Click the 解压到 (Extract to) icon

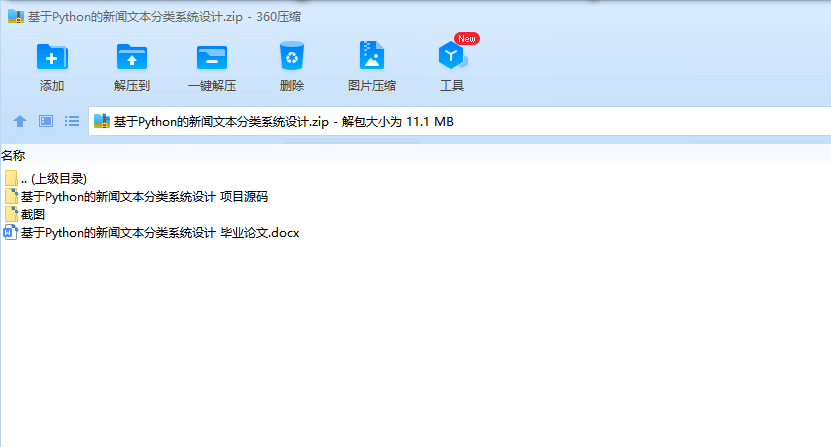[x=132, y=57]
